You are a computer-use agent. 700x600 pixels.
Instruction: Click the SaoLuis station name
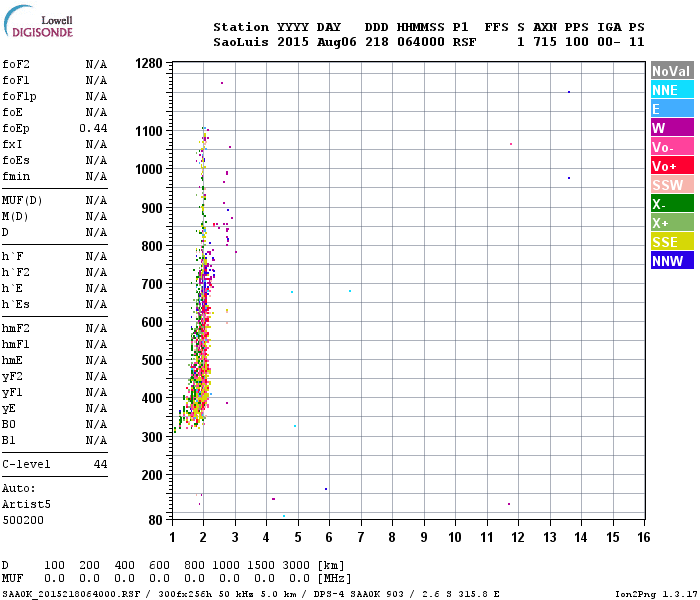[241, 42]
